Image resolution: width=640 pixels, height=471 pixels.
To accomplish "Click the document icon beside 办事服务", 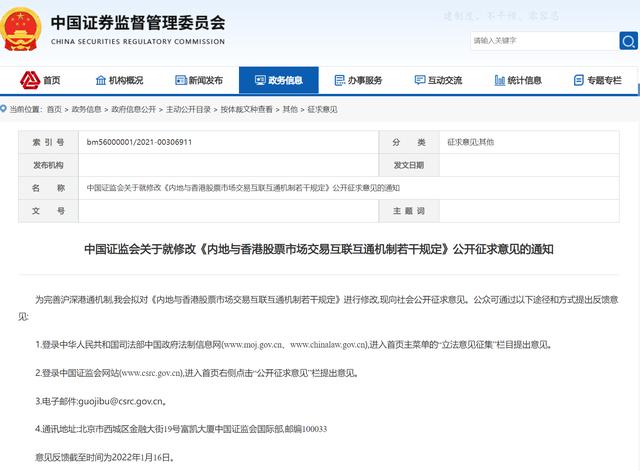I will pos(340,80).
